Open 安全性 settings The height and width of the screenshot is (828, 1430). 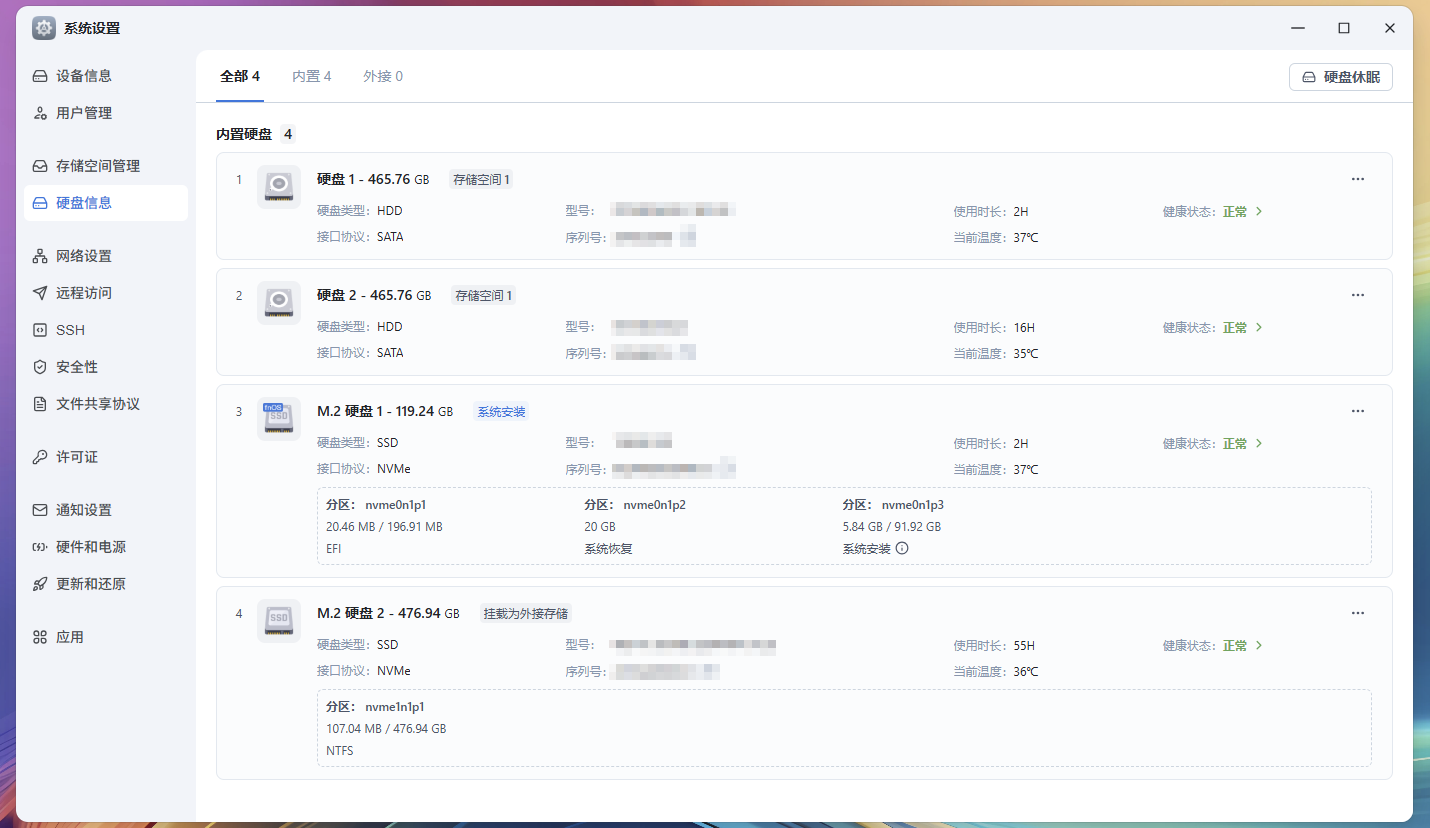pos(106,367)
